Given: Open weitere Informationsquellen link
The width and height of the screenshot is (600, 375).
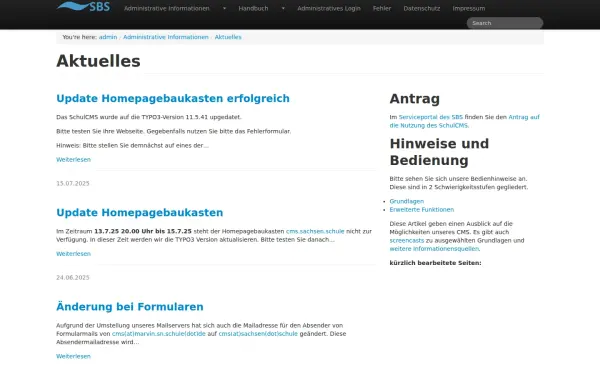Looking at the screenshot, I should 434,249.
